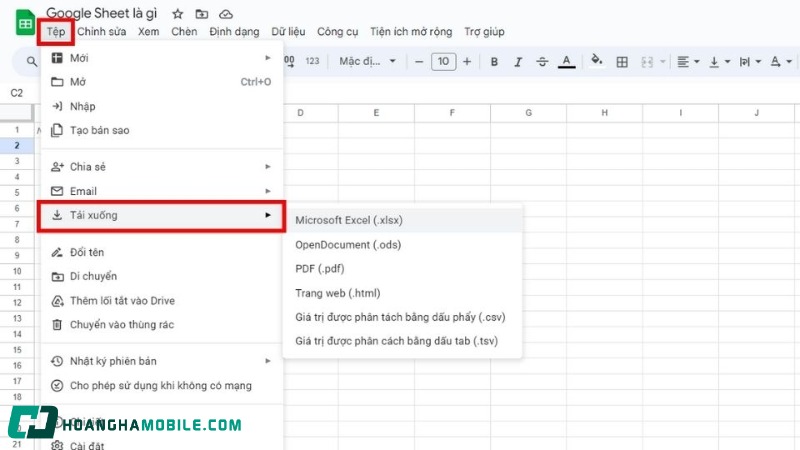Expand the font family dropdown
Screen dimensions: 800x450
tap(366, 62)
